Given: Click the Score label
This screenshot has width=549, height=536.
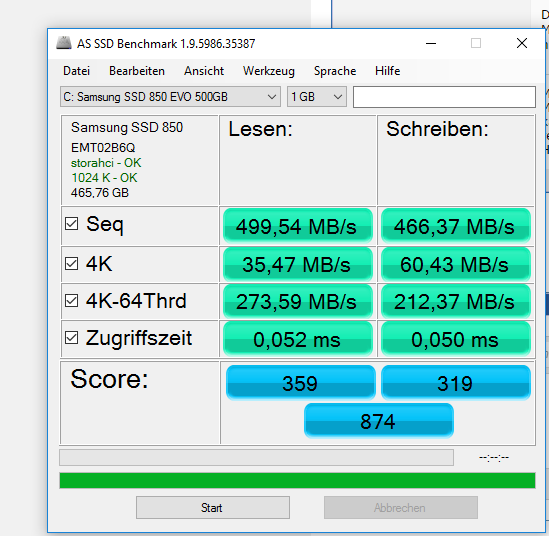Looking at the screenshot, I should (x=110, y=379).
